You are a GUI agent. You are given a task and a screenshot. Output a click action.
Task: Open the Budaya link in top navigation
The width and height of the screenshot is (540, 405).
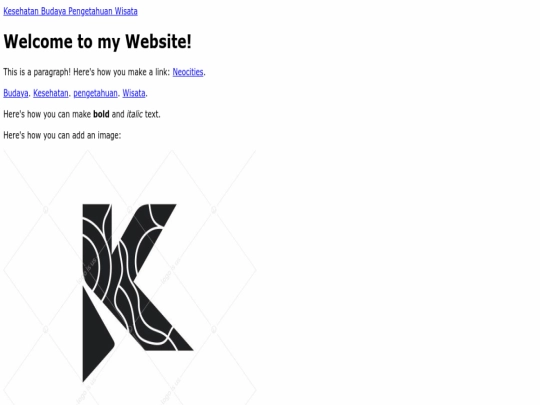click(53, 11)
